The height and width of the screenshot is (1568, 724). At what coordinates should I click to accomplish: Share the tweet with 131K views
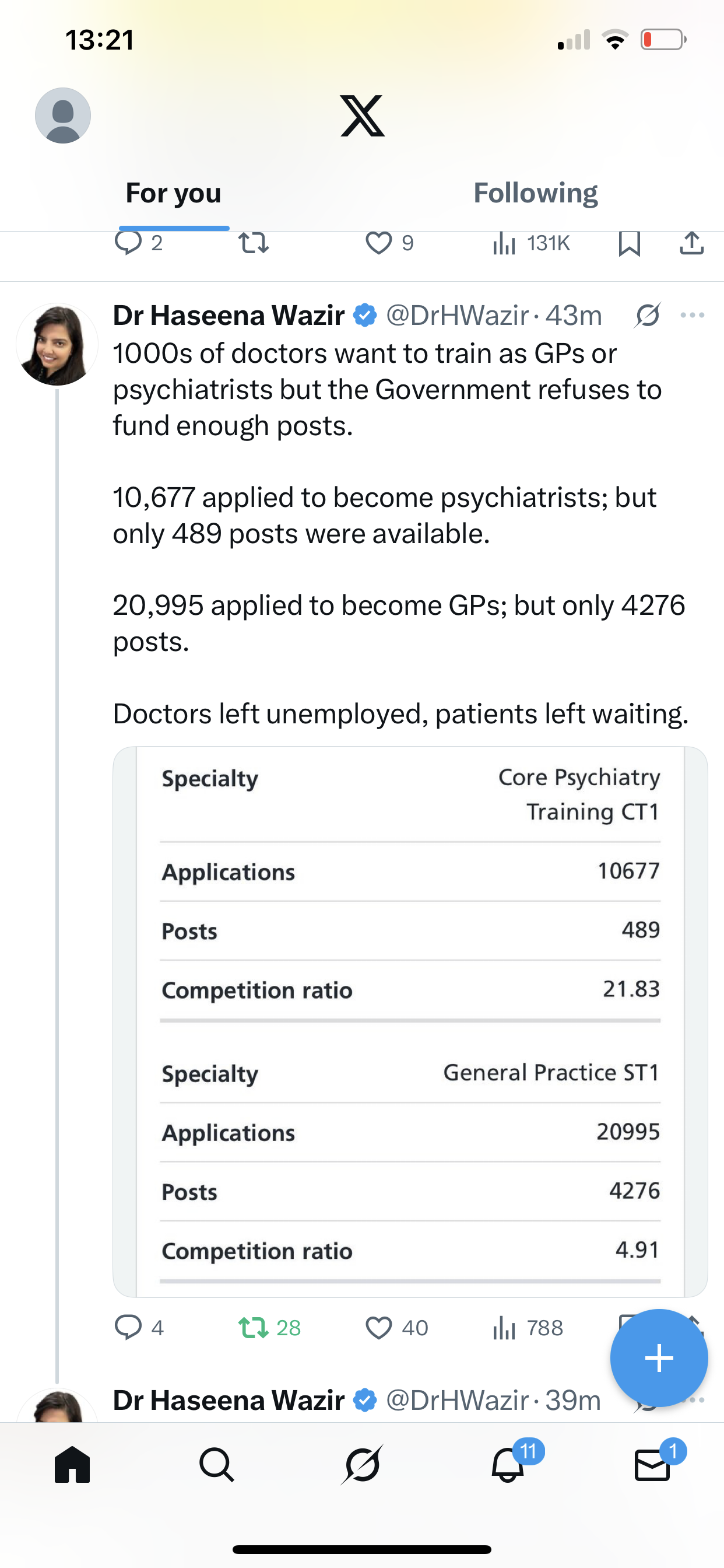(692, 243)
